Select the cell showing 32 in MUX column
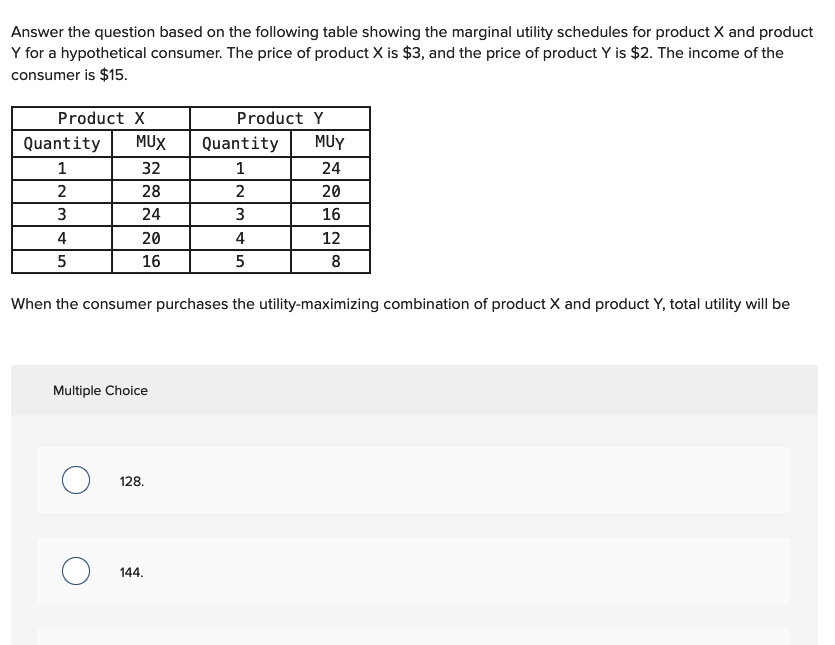Screen dimensions: 835x645 [x=150, y=168]
